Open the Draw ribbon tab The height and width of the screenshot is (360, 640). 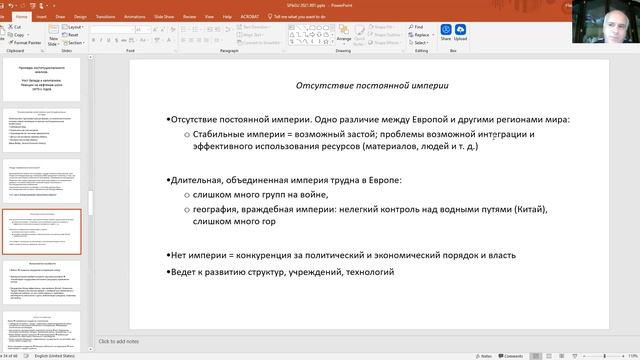point(60,17)
